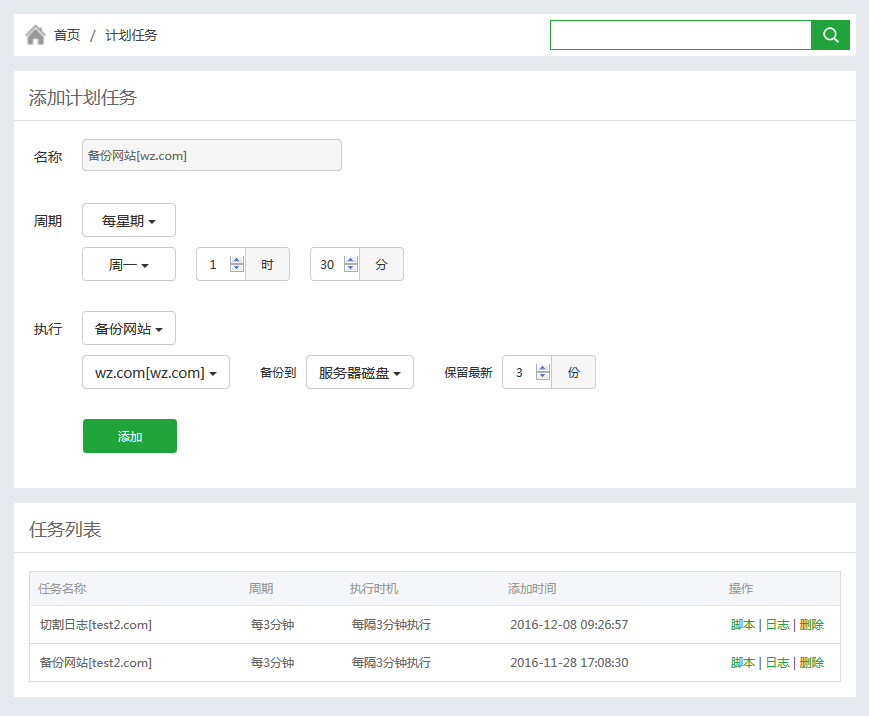This screenshot has width=869, height=716.
Task: Click the keep-latest copies spinner arrows
Action: click(x=543, y=372)
